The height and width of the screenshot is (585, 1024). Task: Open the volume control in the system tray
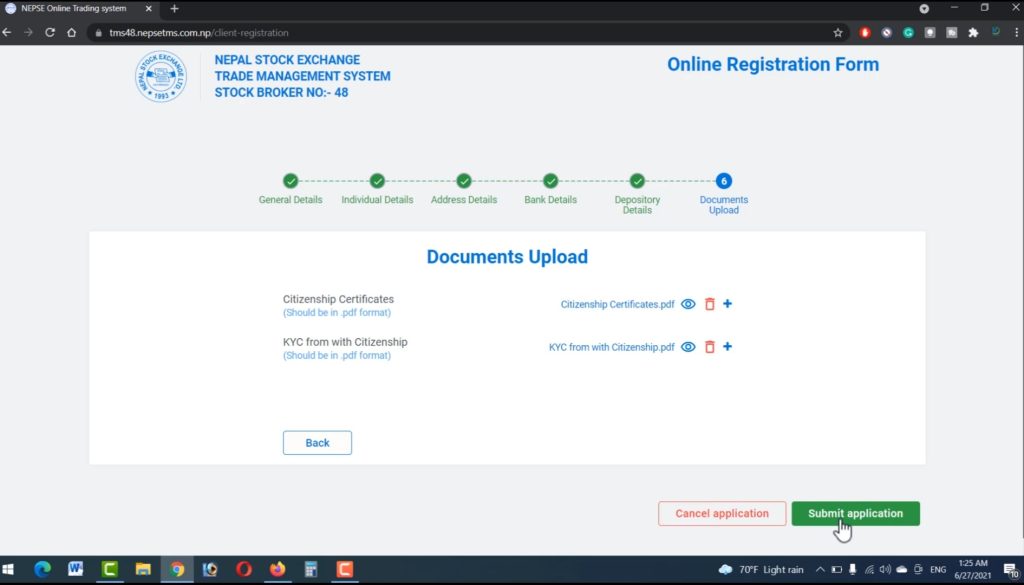[x=885, y=569]
